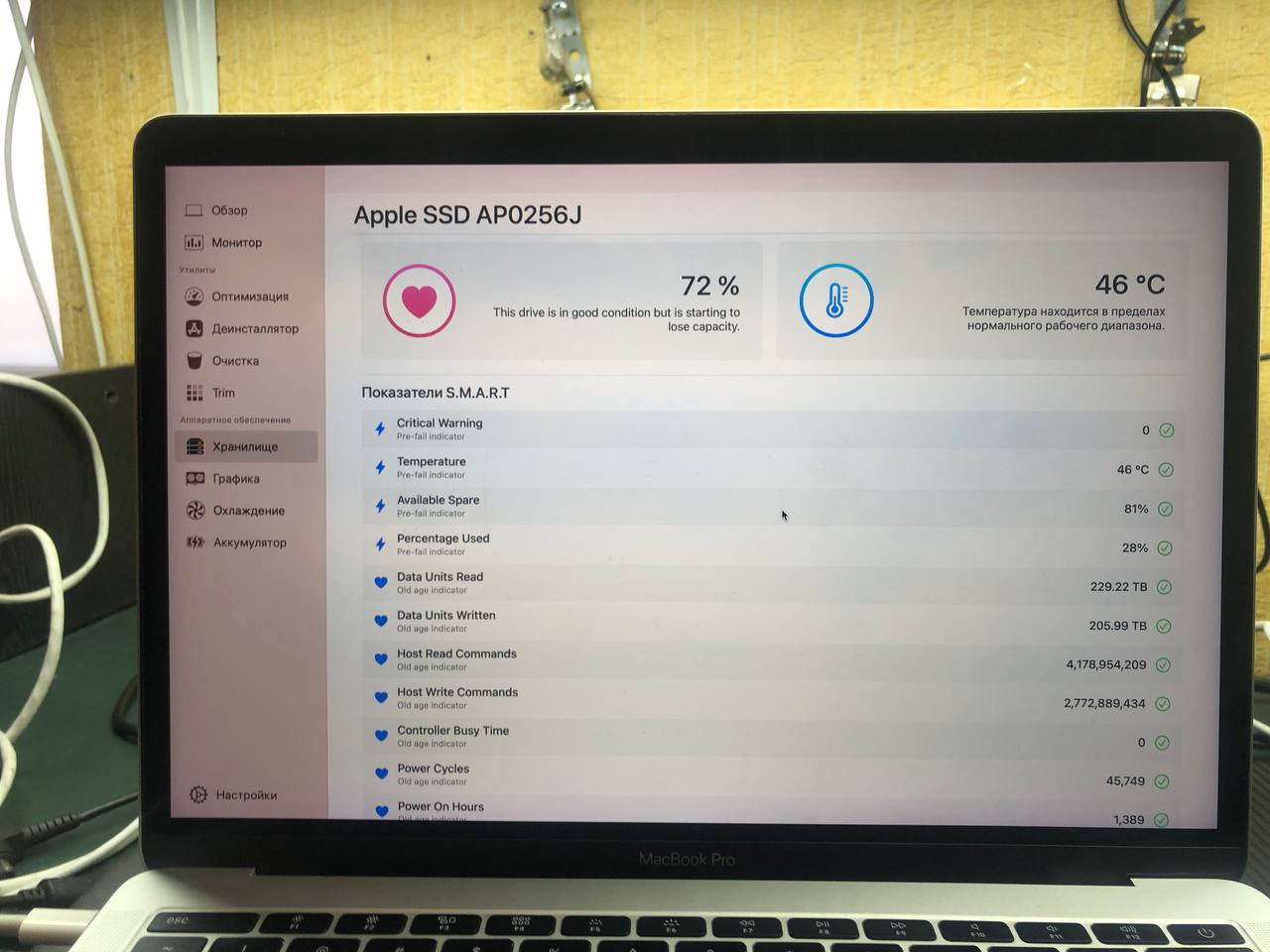The width and height of the screenshot is (1270, 952).
Task: Click the Оптимизация gauge icon
Action: [194, 297]
